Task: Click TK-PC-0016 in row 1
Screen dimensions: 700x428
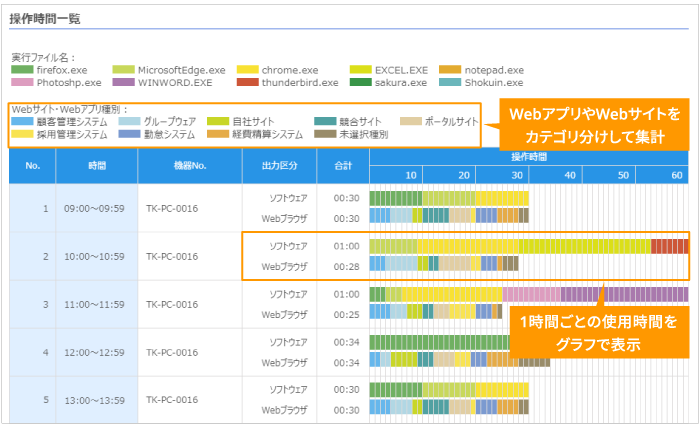Action: (172, 208)
